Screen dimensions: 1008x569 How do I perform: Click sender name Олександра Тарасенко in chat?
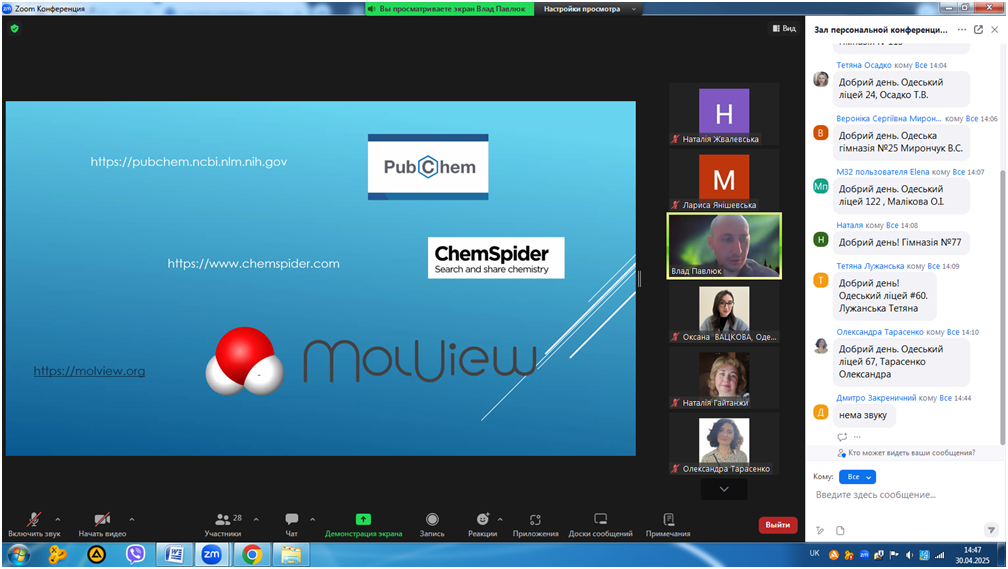click(879, 332)
